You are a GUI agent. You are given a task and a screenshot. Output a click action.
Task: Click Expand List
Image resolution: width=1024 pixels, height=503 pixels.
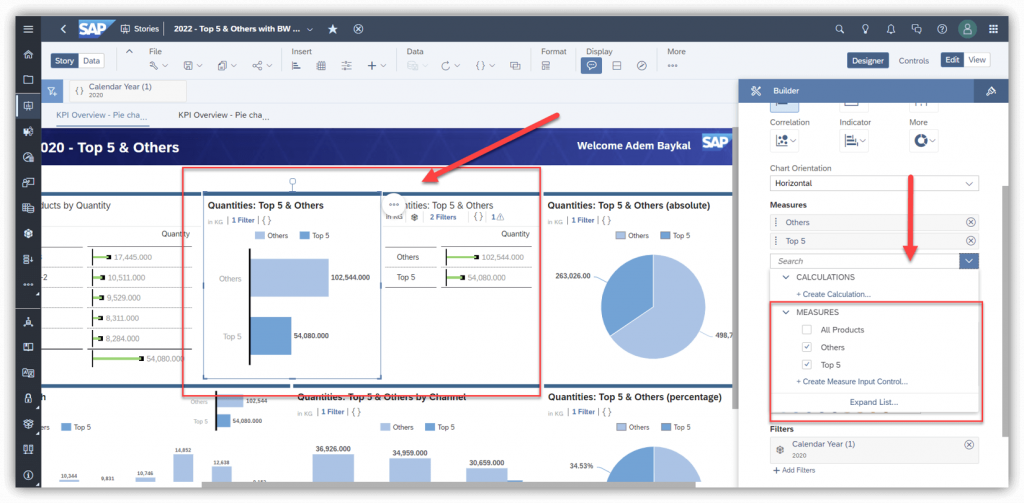click(874, 402)
